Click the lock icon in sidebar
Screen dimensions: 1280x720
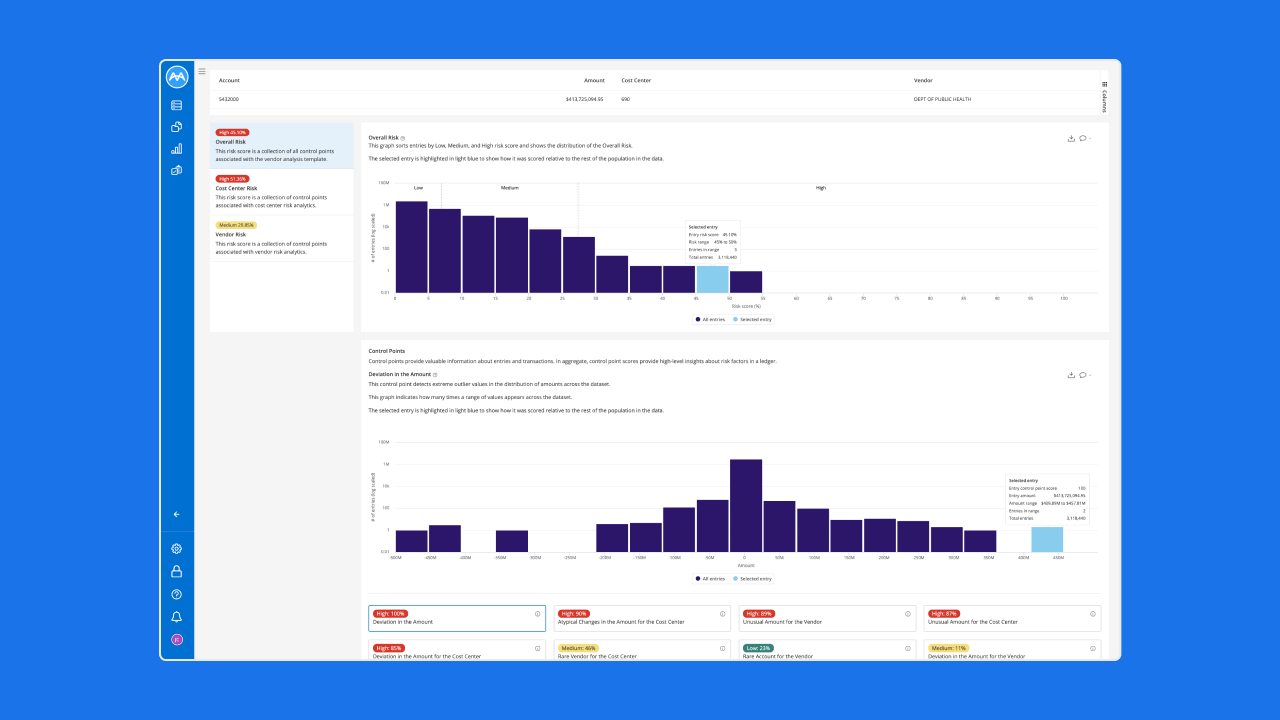(177, 571)
